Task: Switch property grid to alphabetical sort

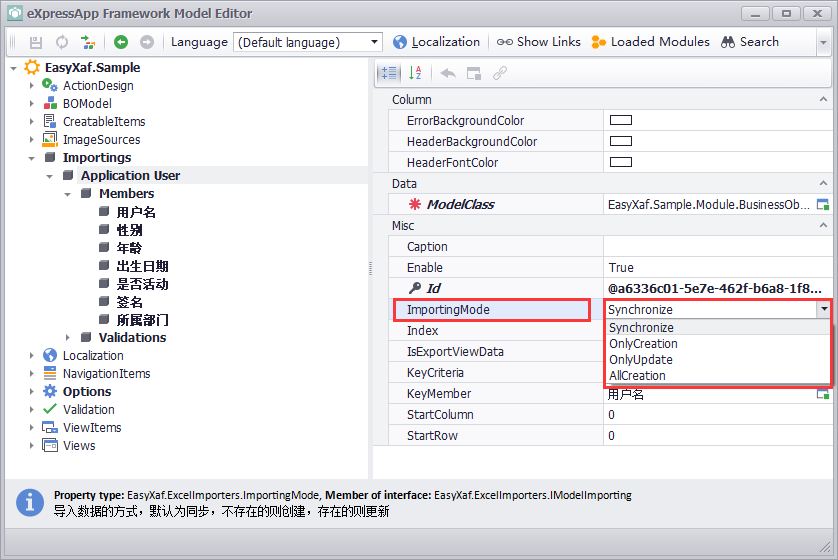Action: [415, 73]
